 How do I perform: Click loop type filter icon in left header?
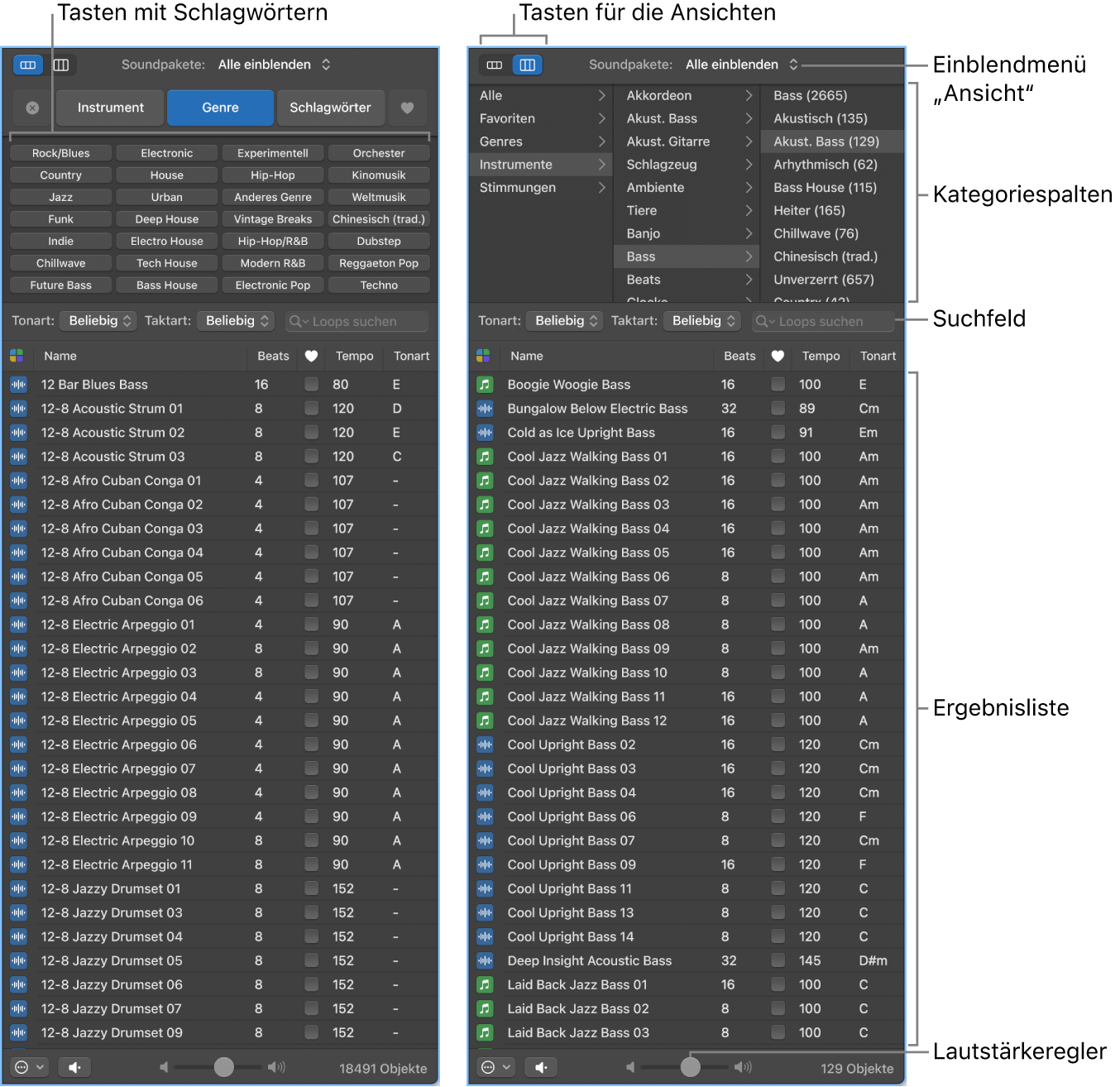point(17,356)
